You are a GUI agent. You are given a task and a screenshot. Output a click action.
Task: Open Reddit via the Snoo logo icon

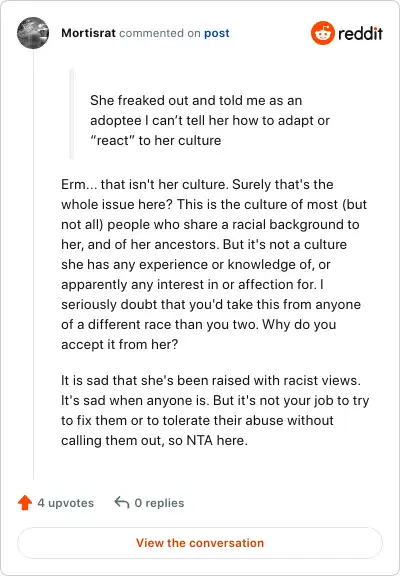322,33
